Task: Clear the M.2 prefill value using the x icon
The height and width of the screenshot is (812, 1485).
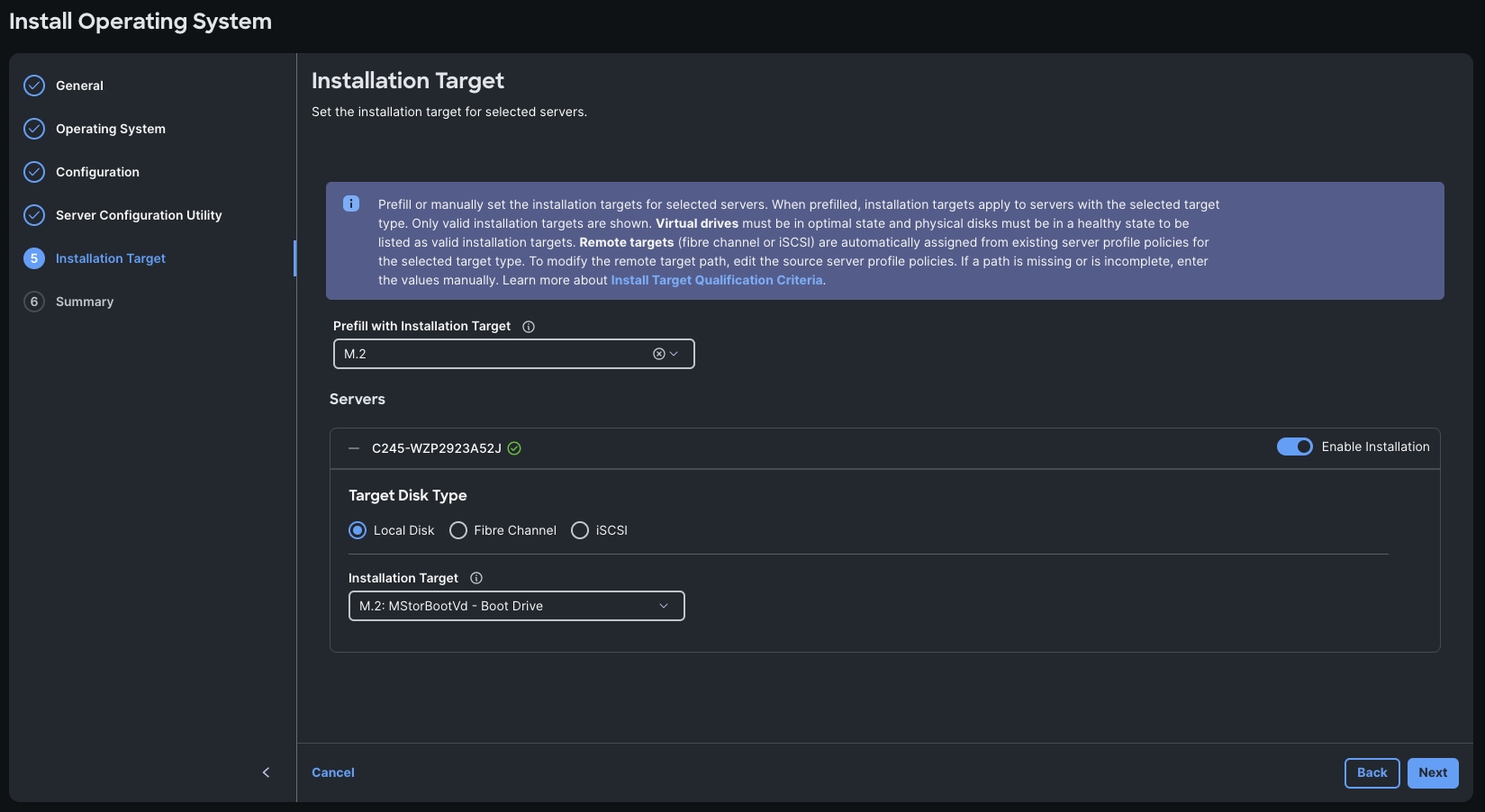Action: 658,353
